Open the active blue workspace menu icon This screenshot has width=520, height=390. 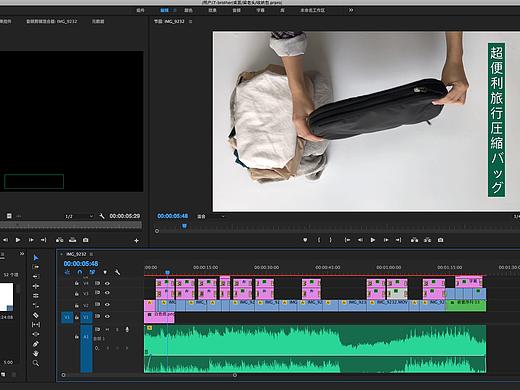(175, 10)
